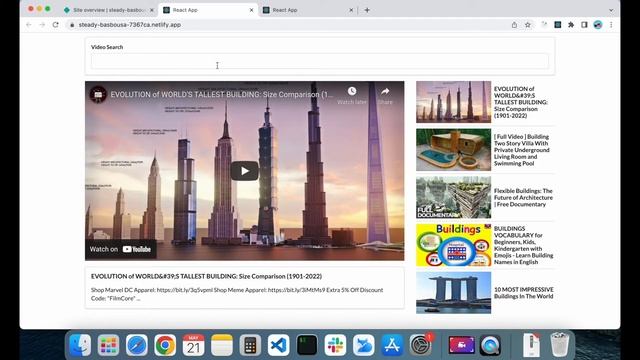Go forward with browser forward arrow

click(42, 25)
